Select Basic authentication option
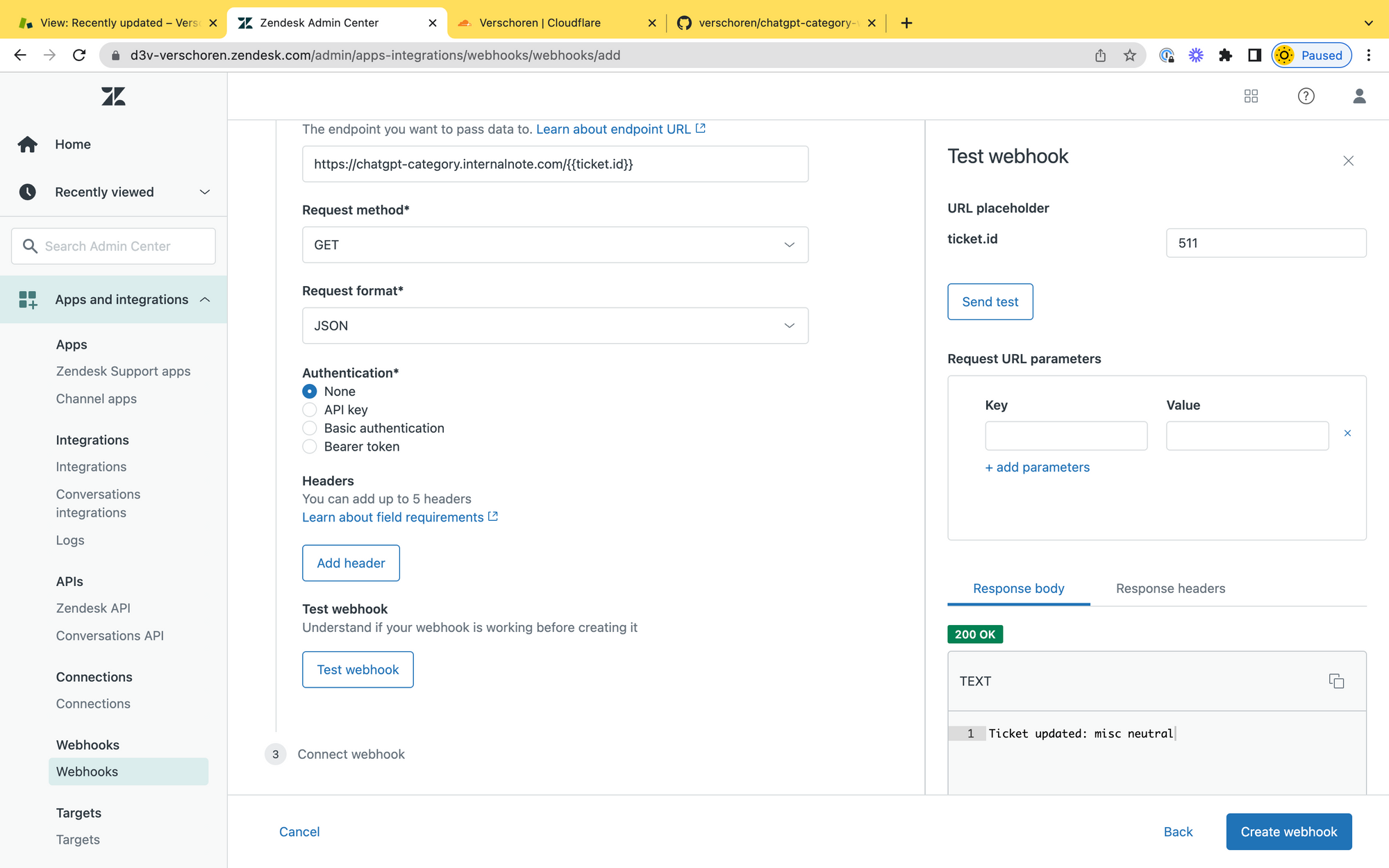 (310, 428)
